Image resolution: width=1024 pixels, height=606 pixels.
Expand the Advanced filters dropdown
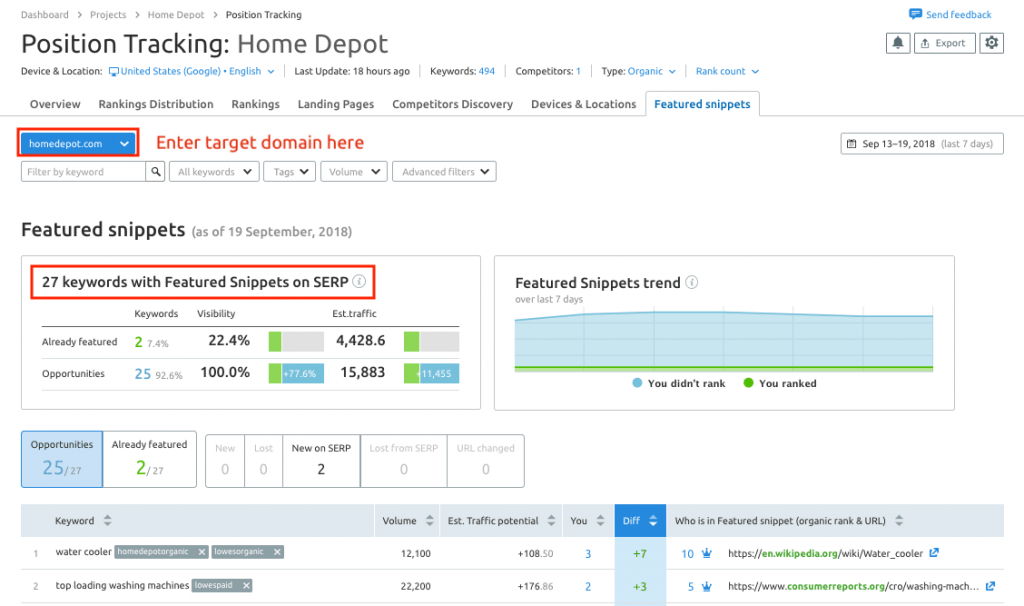(x=444, y=171)
